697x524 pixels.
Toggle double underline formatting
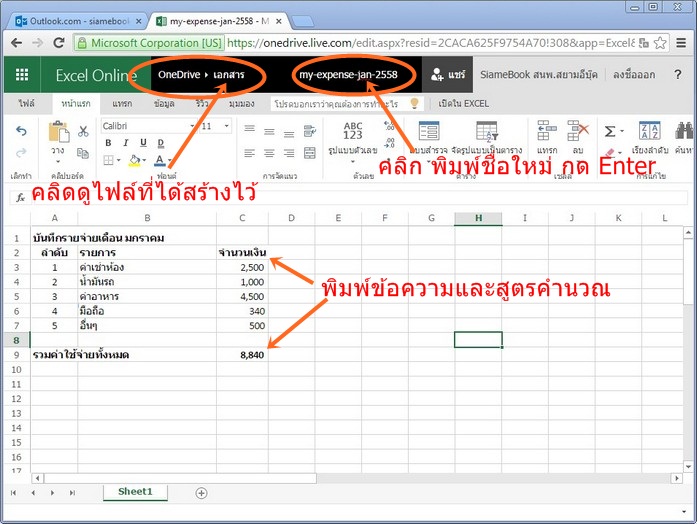(161, 143)
